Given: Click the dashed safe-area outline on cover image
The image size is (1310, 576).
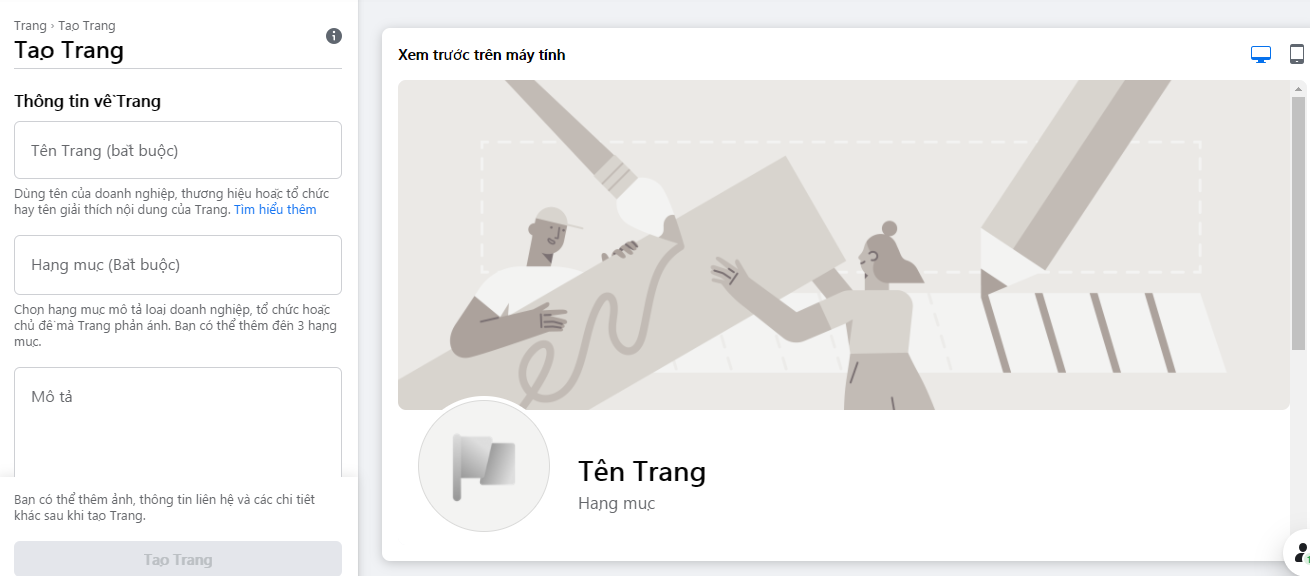Looking at the screenshot, I should (840, 207).
